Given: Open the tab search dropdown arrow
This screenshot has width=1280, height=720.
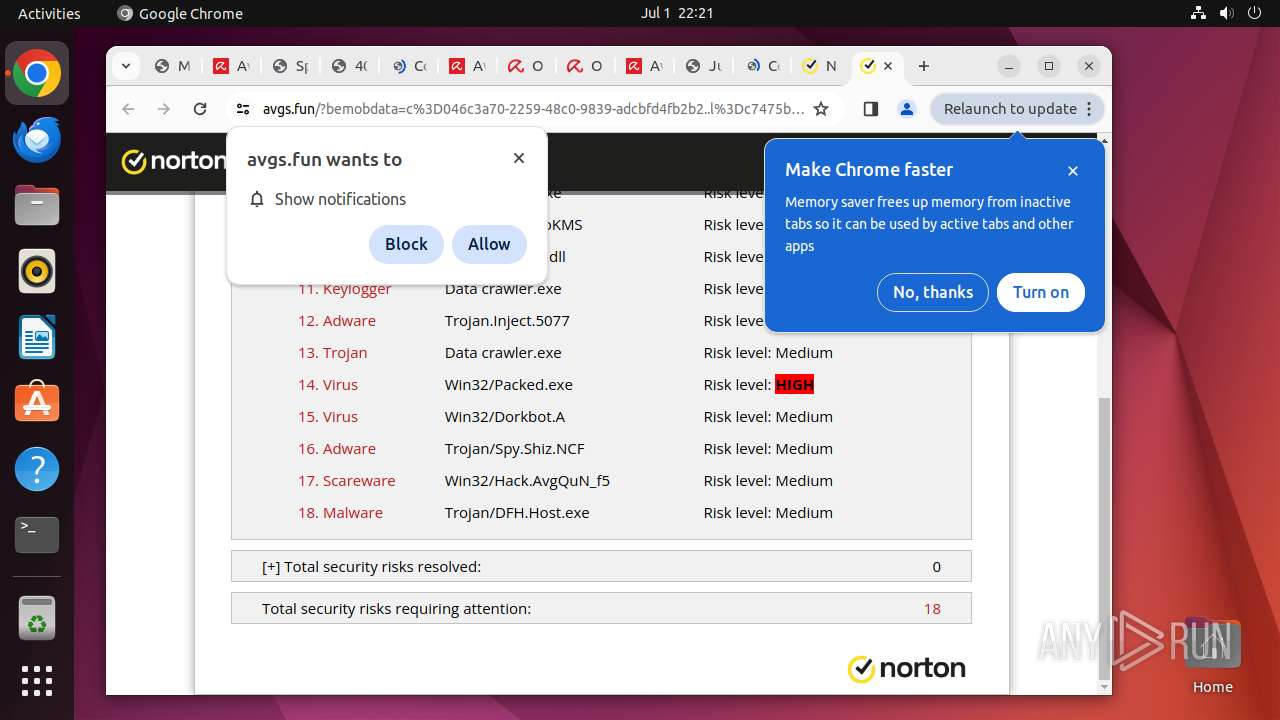Looking at the screenshot, I should [x=125, y=66].
